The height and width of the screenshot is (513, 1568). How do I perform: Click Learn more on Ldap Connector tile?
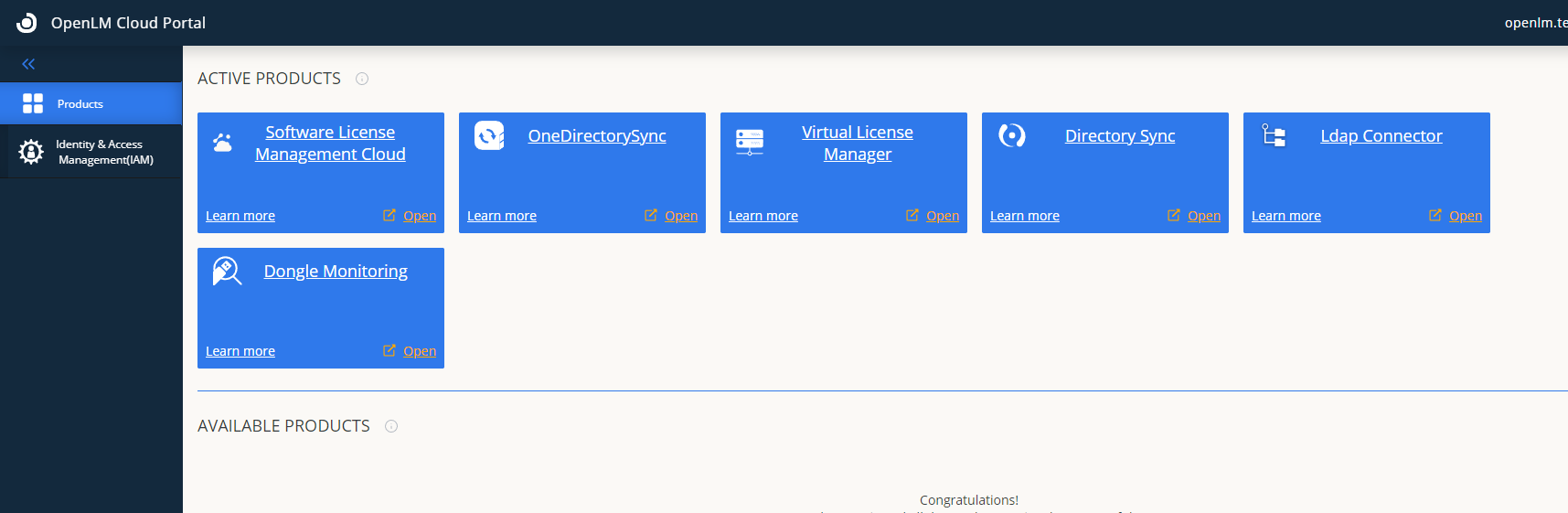click(1285, 216)
